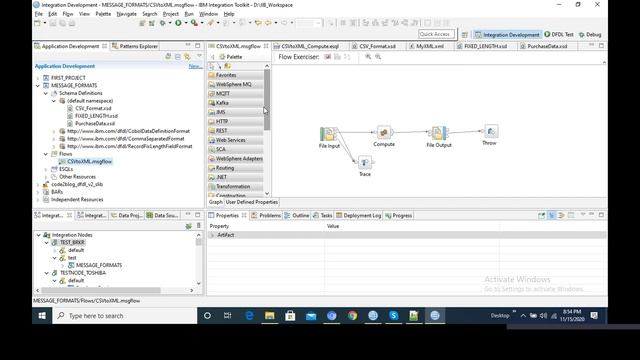
Task: Expand the Artifact property row
Action: pyautogui.click(x=212, y=235)
